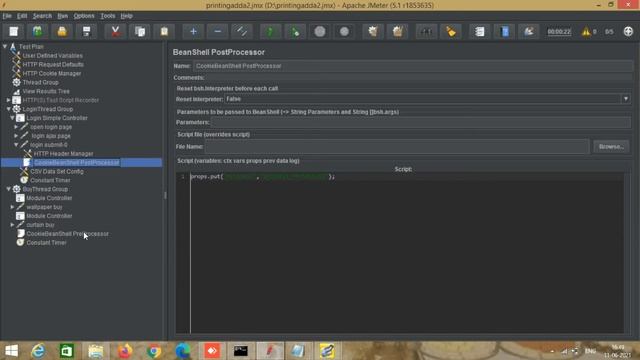Collapse the BuyThread Group node
The image size is (640, 360).
9,189
